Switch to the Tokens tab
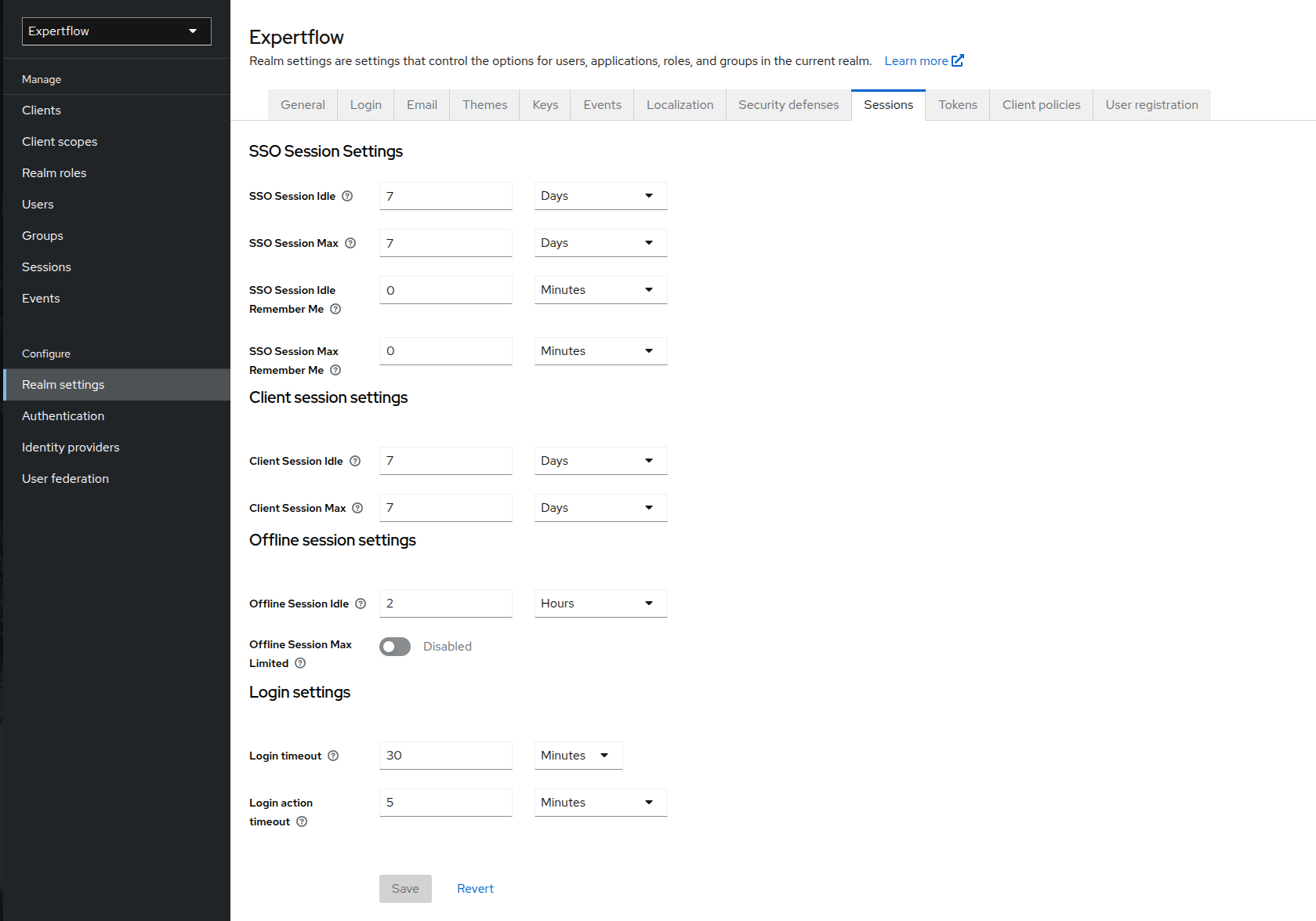Screen dimensions: 1316x921 coord(957,104)
